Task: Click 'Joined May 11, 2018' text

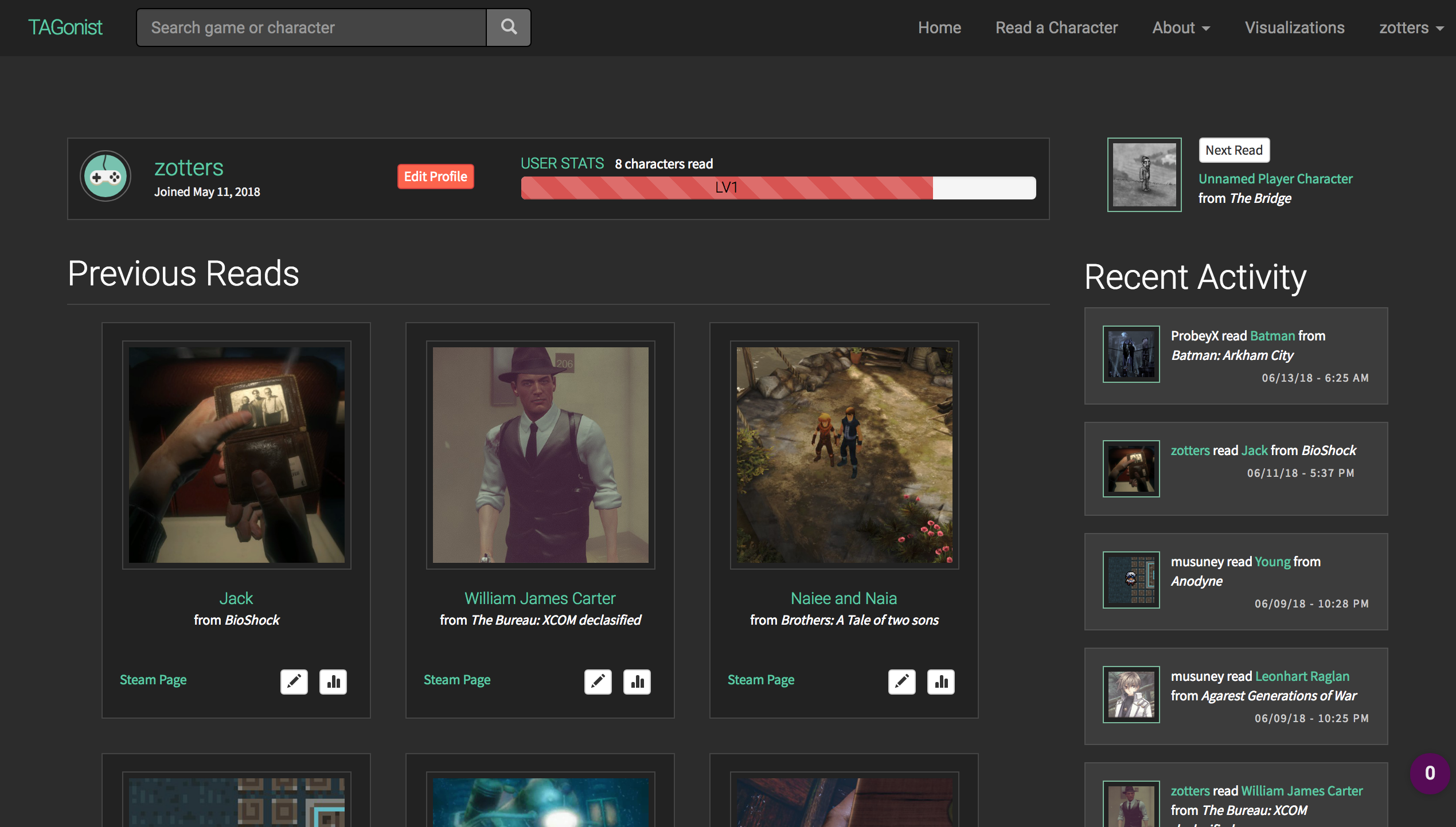Action: tap(207, 192)
